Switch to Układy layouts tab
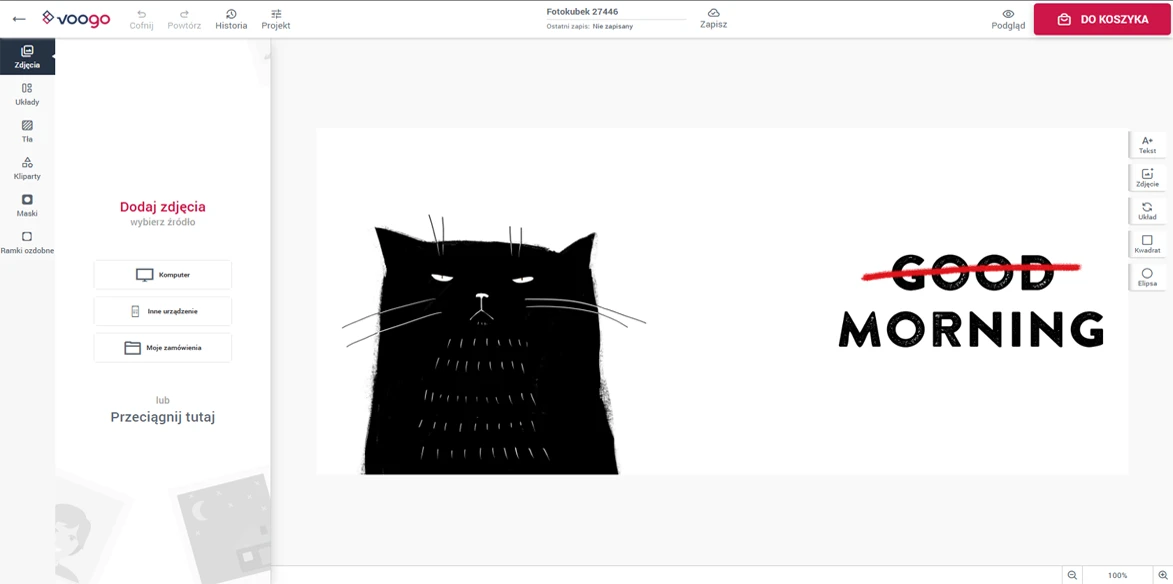Image resolution: width=1173 pixels, height=584 pixels. click(27, 94)
